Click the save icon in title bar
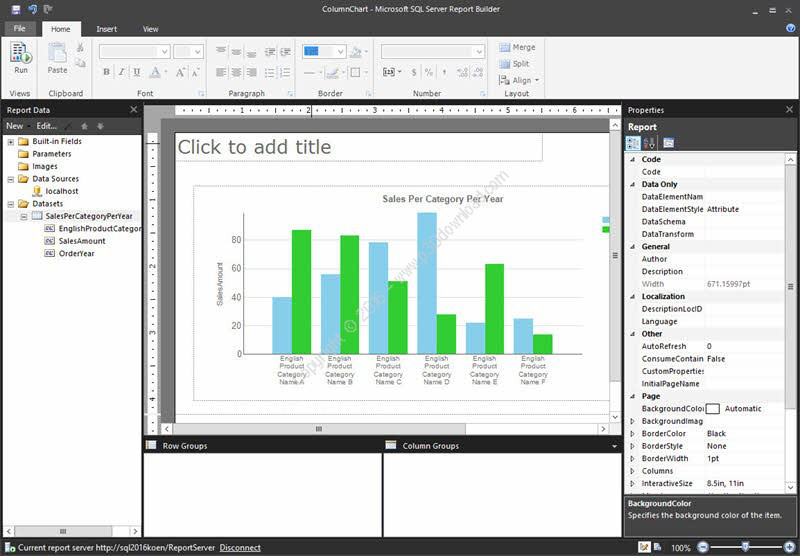The width and height of the screenshot is (800, 556). 16,9
